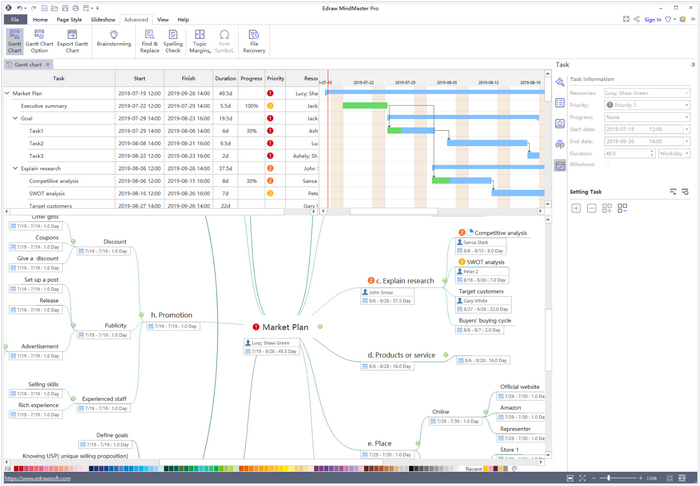Select the Executive summary green Gantt bar
The height and width of the screenshot is (486, 700).
tap(365, 105)
